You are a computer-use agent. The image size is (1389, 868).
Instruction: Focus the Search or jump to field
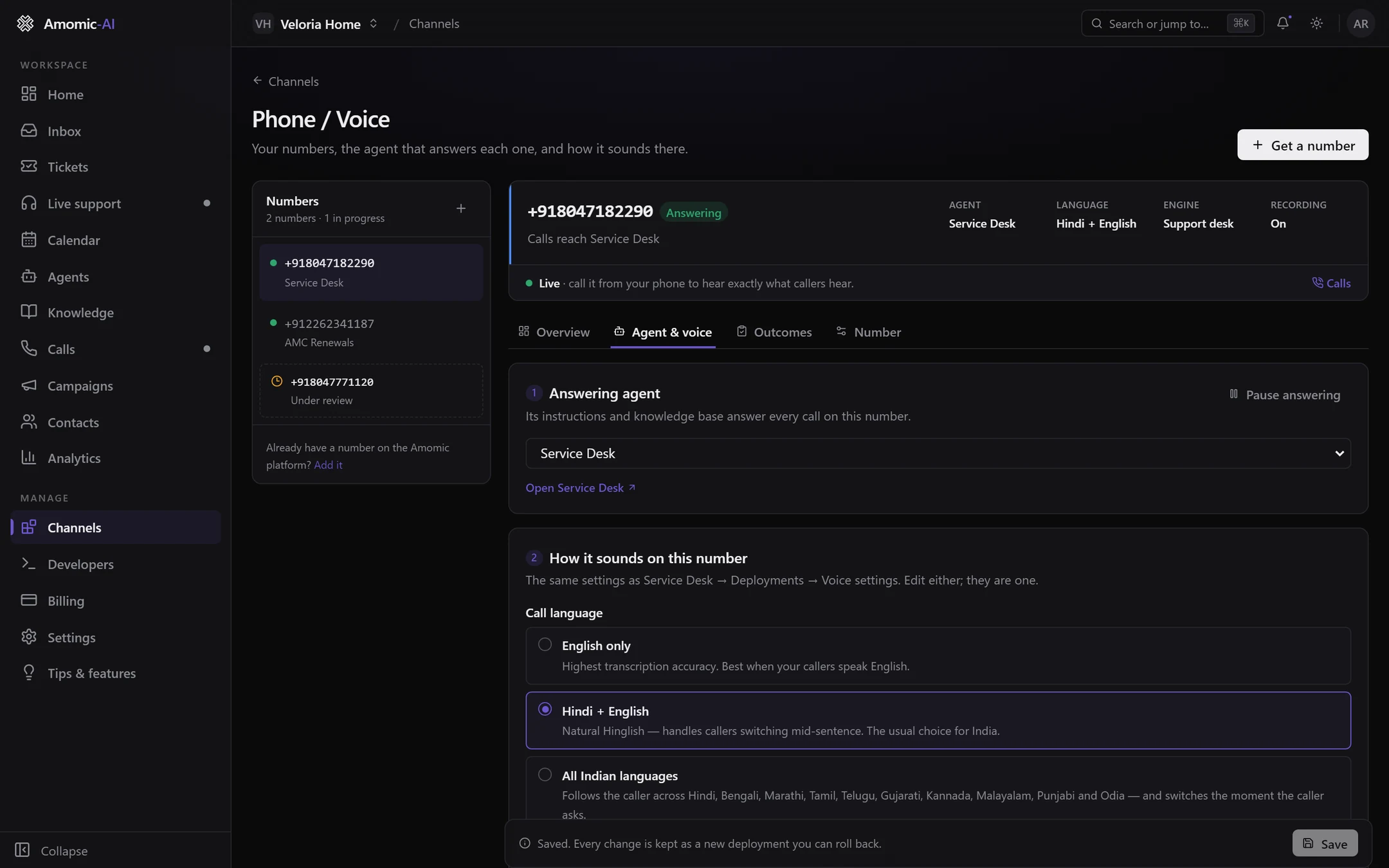tap(1172, 24)
